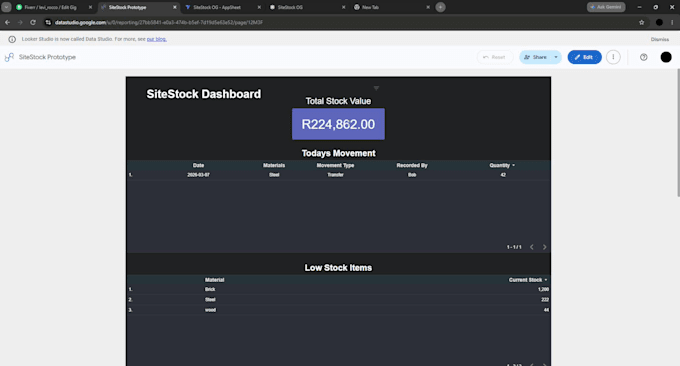The width and height of the screenshot is (680, 366).
Task: Open a new browser tab with plus
Action: pyautogui.click(x=440, y=7)
